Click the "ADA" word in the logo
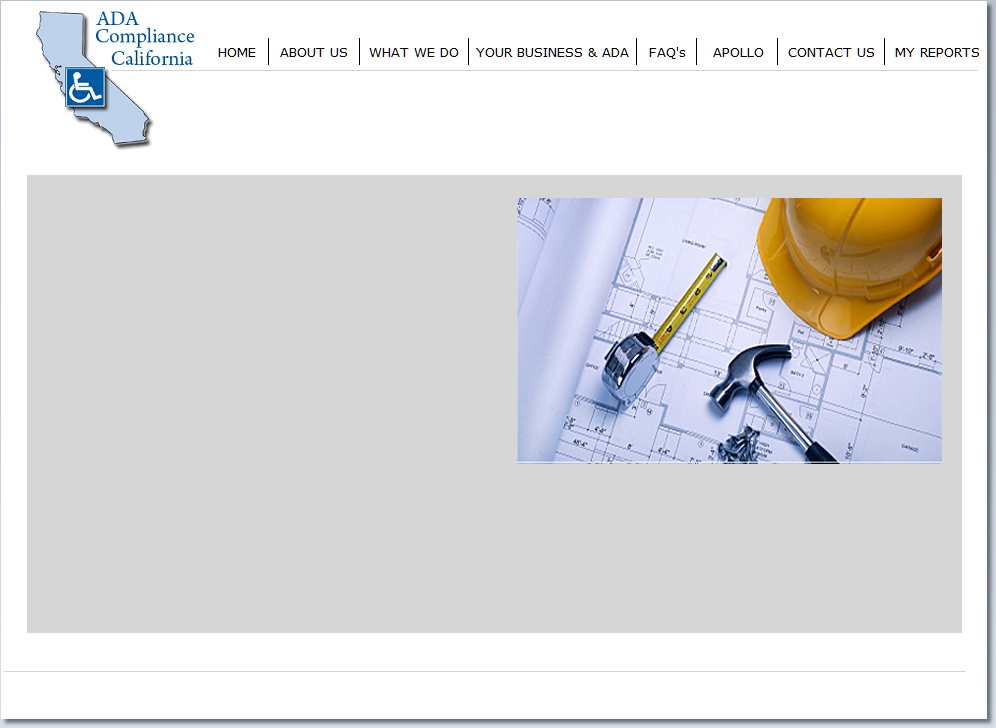The height and width of the screenshot is (728, 996). pyautogui.click(x=116, y=19)
